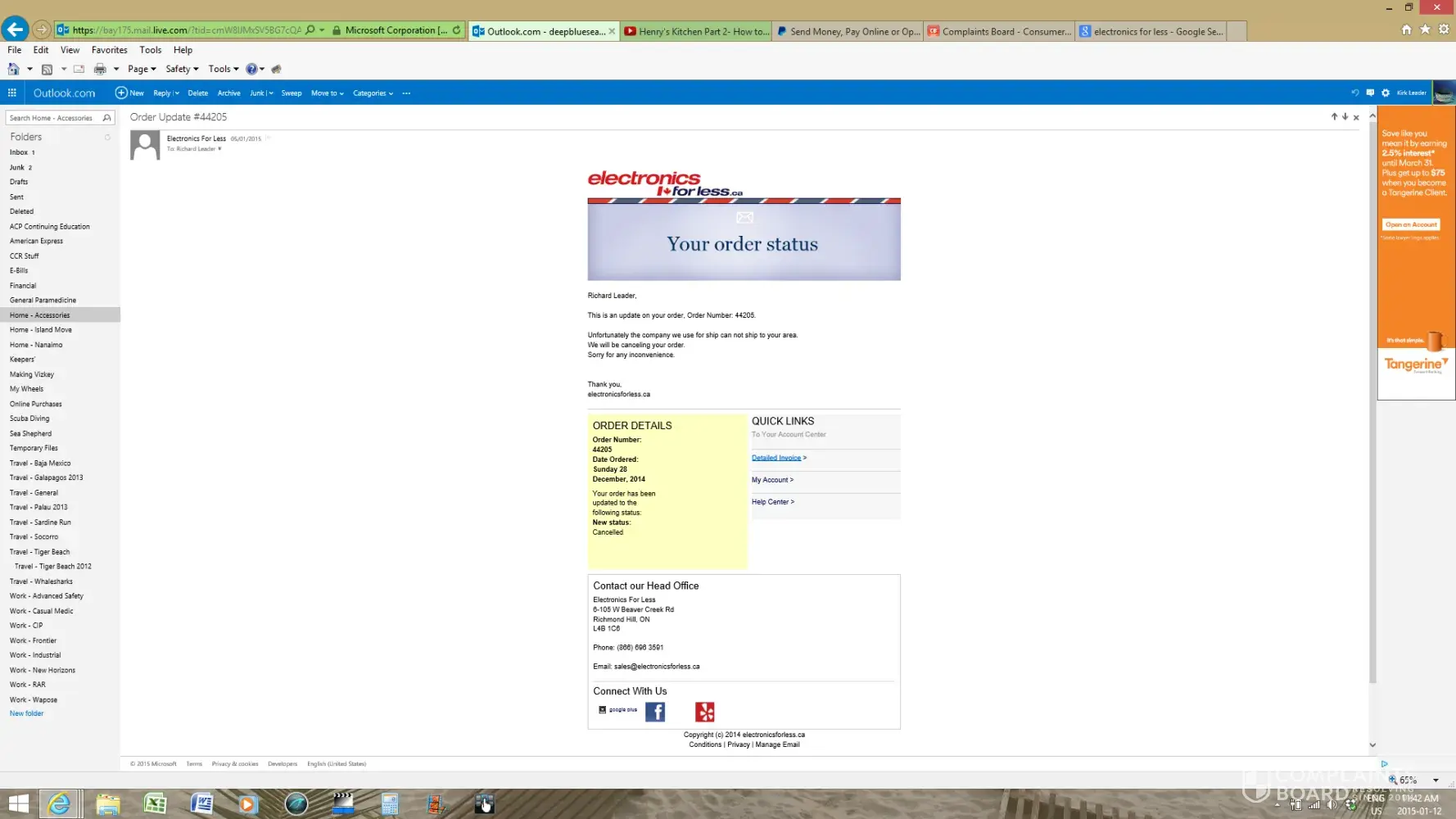The height and width of the screenshot is (819, 1456).
Task: Click the My Account quick link
Action: pos(772,480)
